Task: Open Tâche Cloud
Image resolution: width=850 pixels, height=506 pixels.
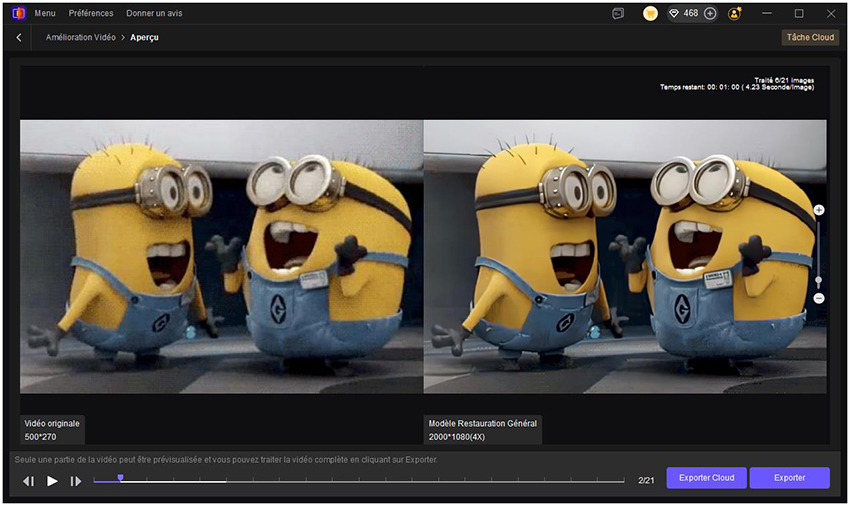Action: click(x=810, y=37)
